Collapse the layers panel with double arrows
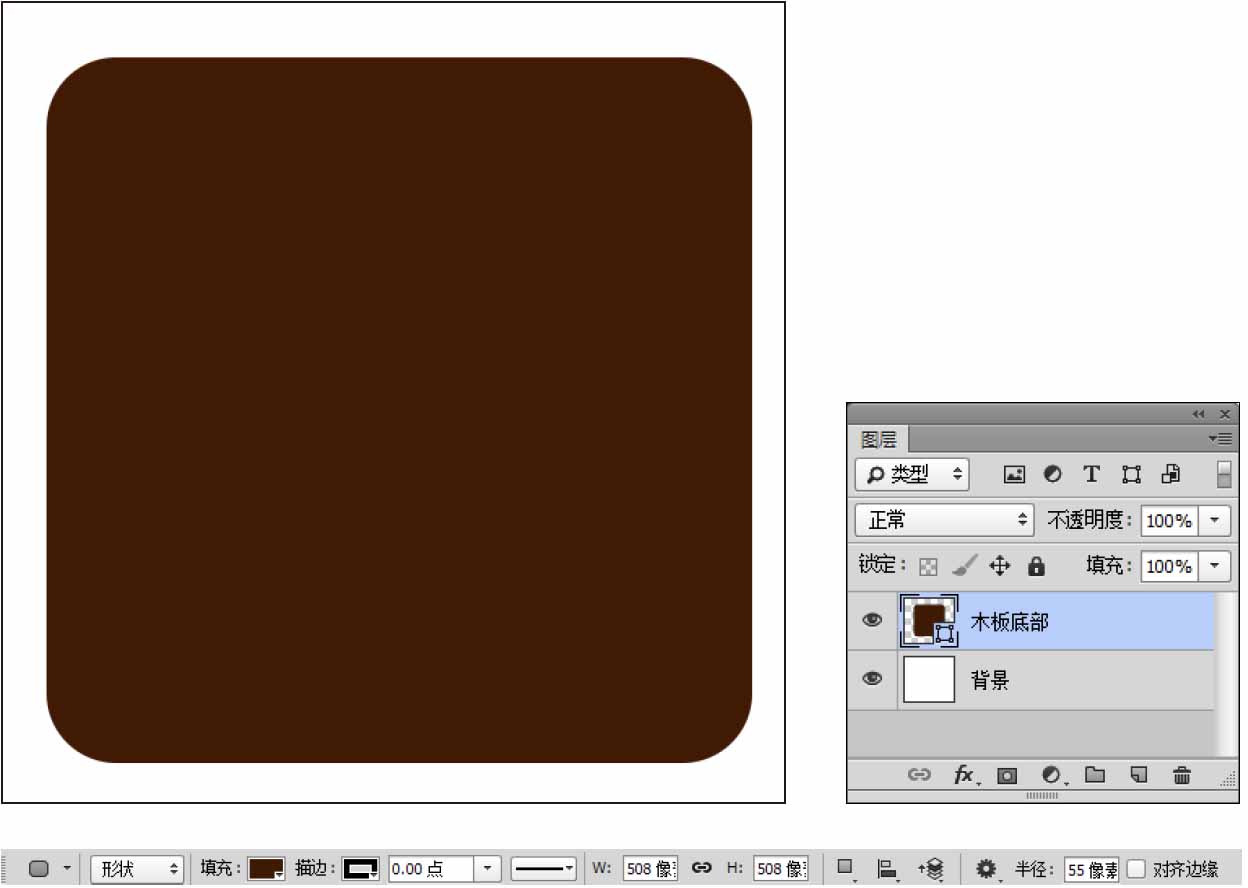This screenshot has width=1248, height=888. pos(1198,414)
